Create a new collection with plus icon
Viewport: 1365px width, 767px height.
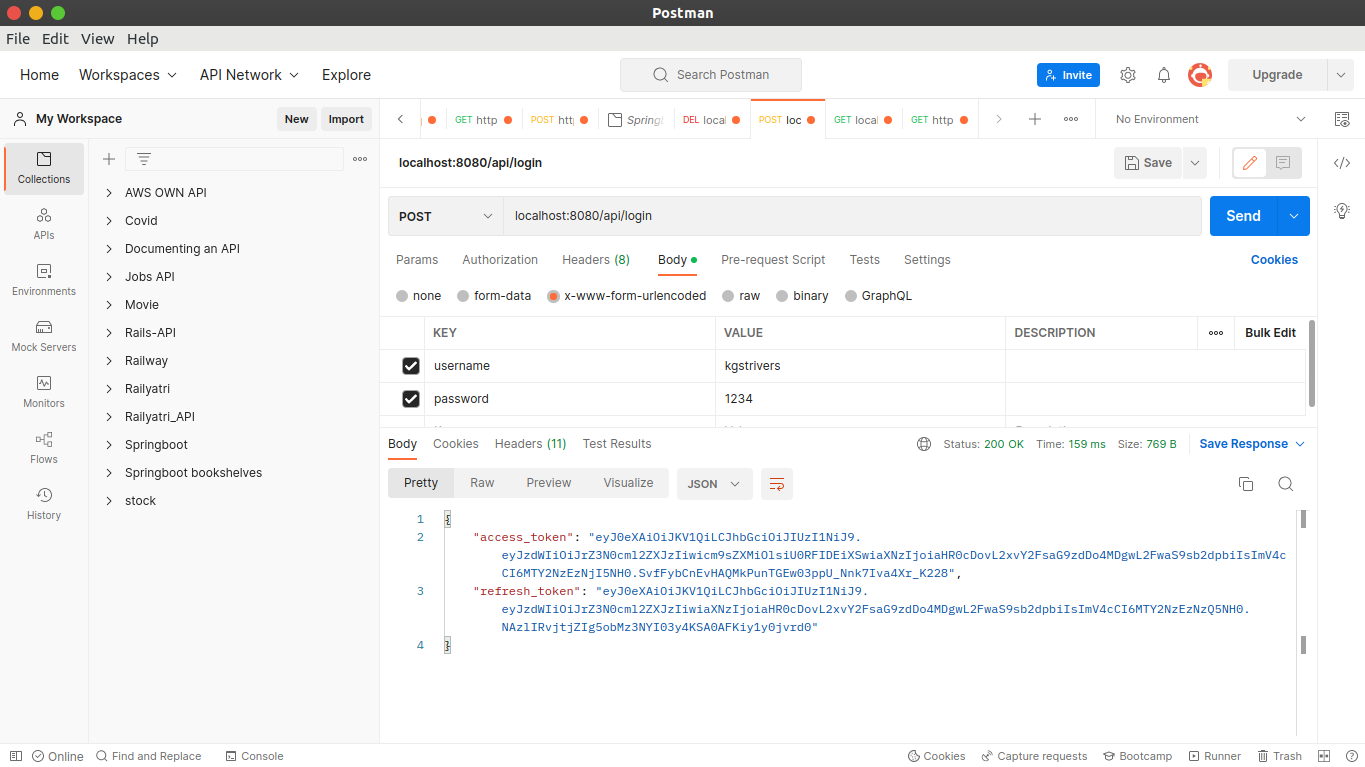click(109, 159)
